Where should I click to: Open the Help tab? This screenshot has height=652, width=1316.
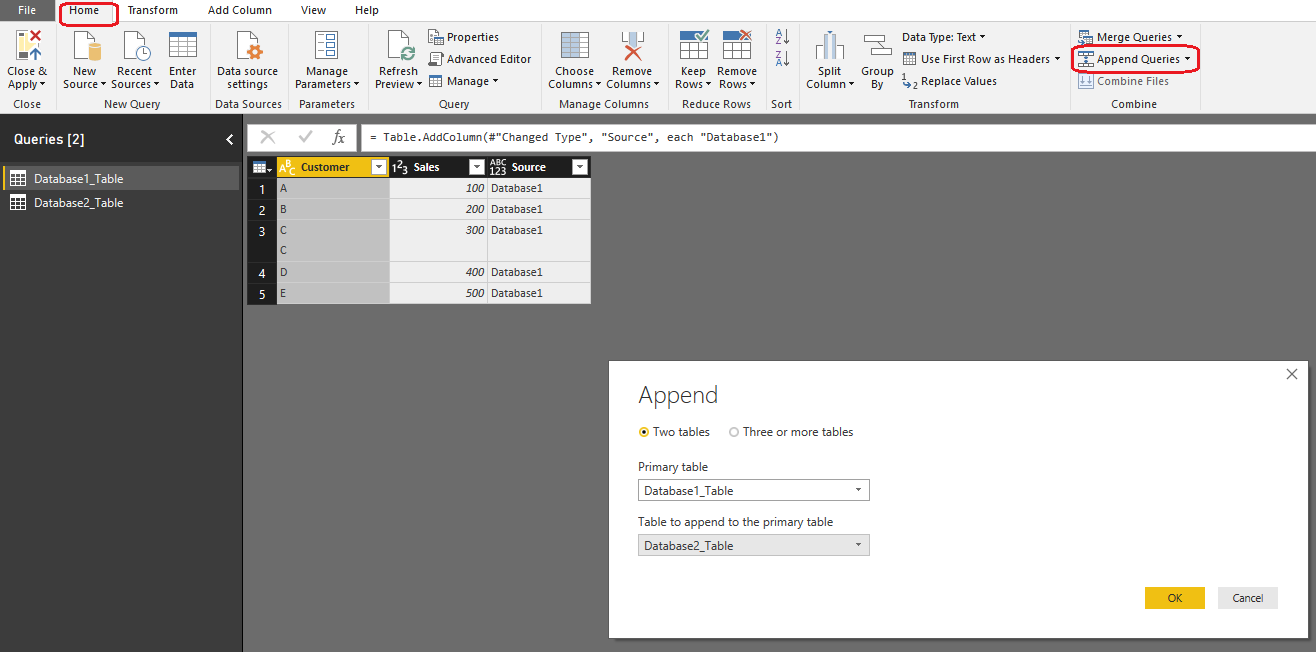pos(367,10)
